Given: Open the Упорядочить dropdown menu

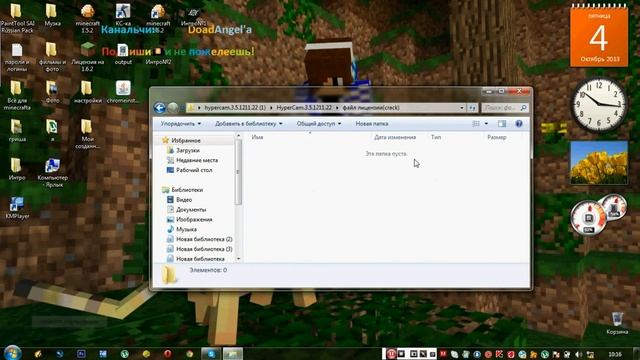Looking at the screenshot, I should click(180, 124).
